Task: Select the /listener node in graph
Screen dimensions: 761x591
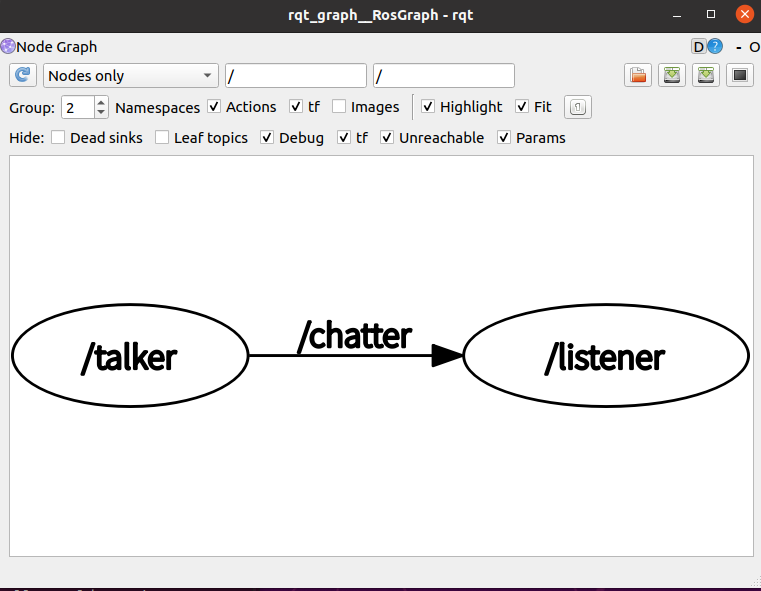Action: (x=605, y=357)
